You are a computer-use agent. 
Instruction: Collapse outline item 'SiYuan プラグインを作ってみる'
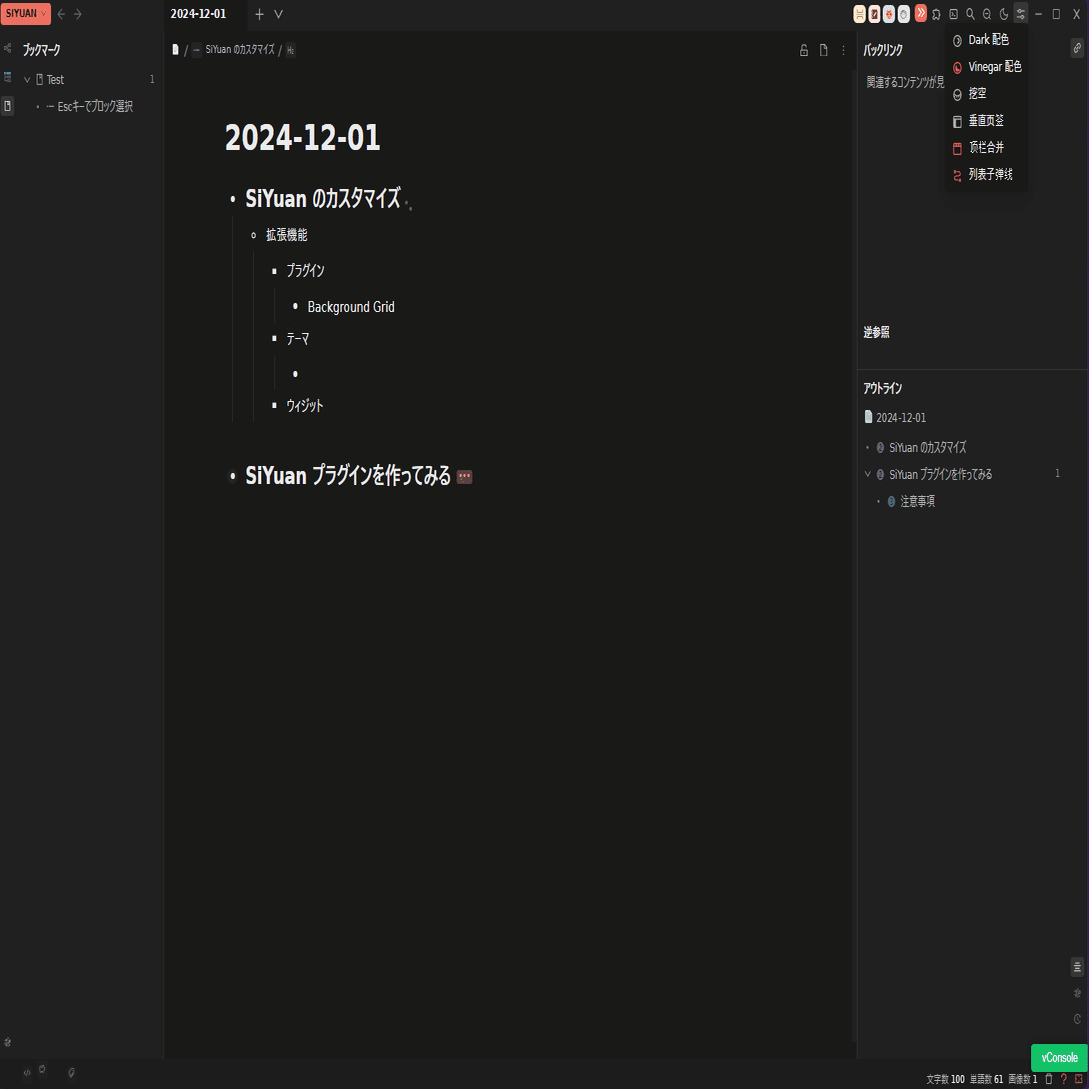tap(867, 474)
